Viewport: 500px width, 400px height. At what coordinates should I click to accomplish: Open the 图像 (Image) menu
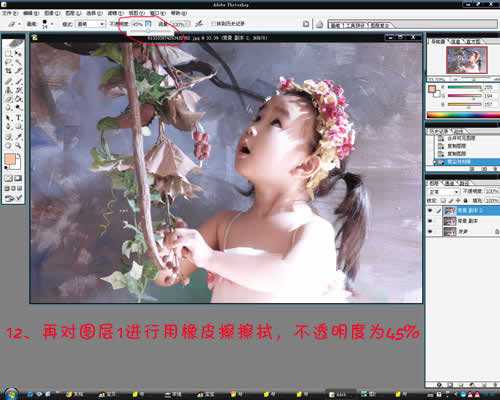(x=52, y=13)
